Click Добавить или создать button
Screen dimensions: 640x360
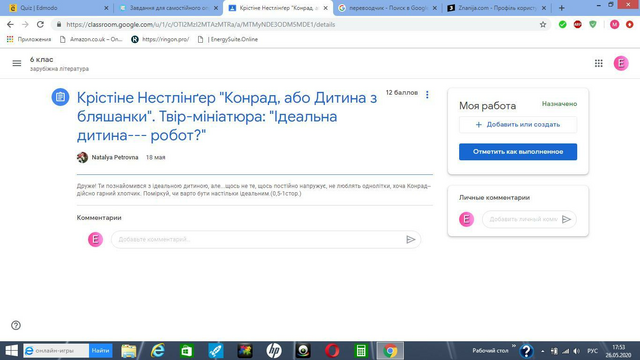click(518, 124)
